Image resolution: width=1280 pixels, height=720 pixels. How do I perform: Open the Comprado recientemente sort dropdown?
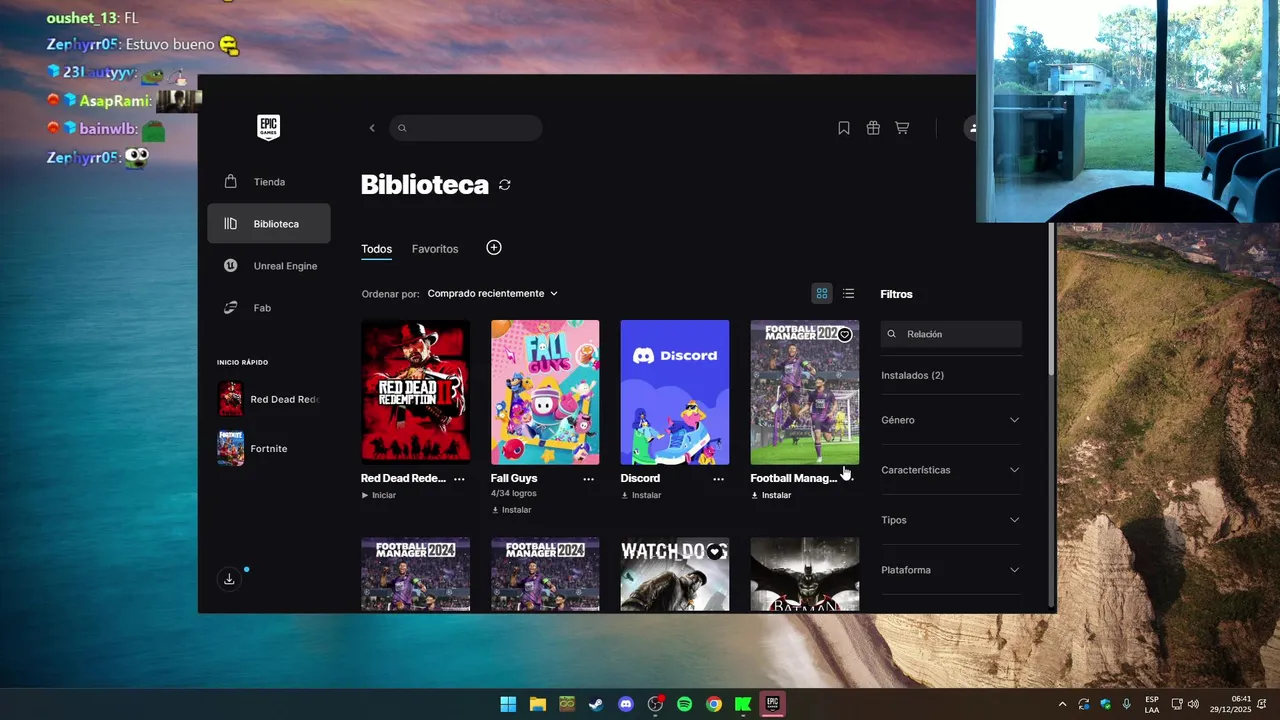point(492,294)
